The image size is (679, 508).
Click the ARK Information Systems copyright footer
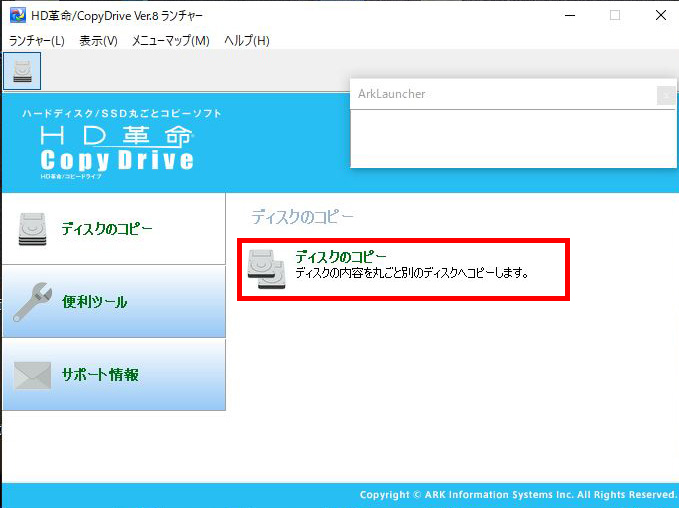click(x=518, y=495)
